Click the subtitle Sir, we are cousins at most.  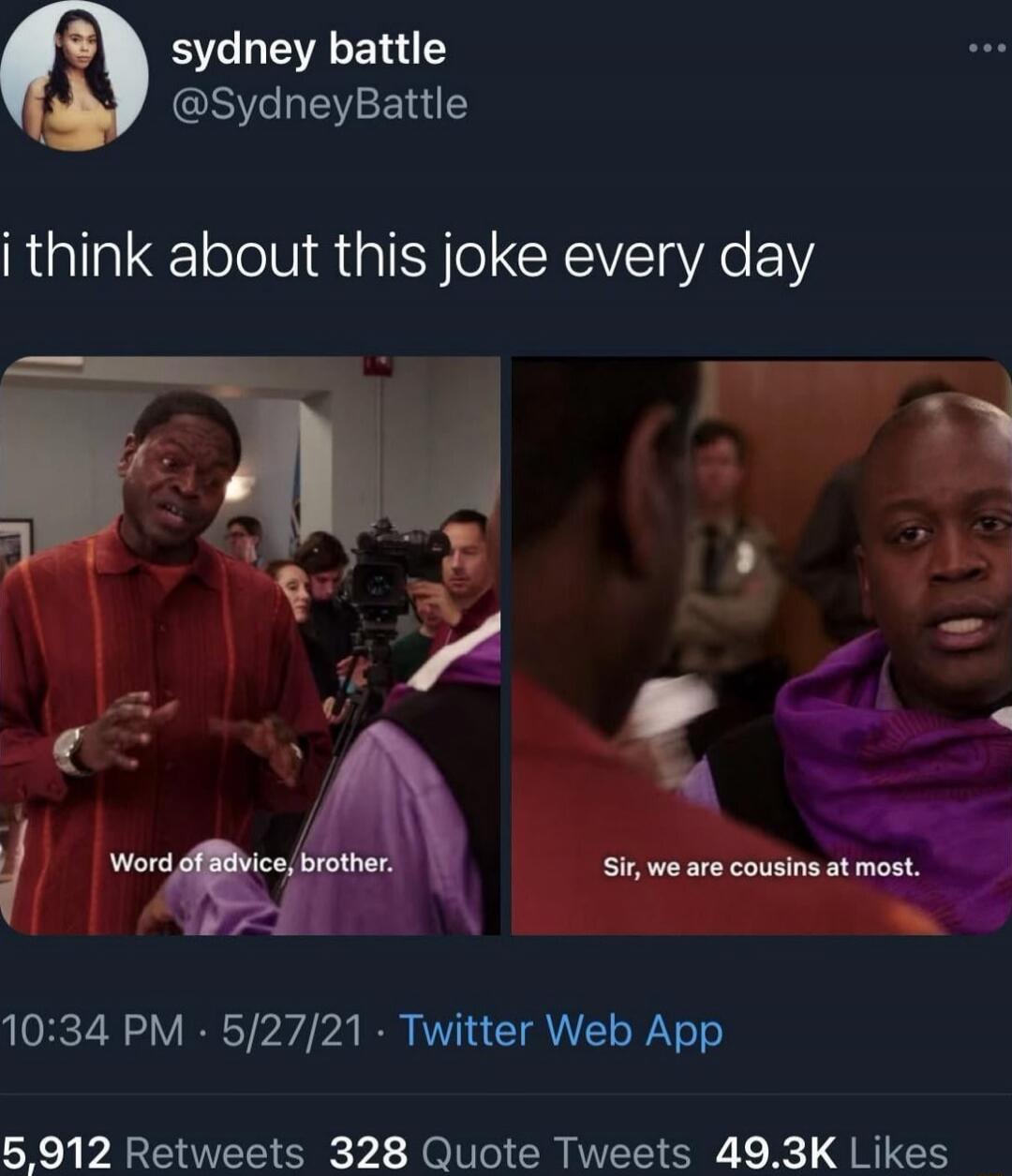(x=761, y=868)
